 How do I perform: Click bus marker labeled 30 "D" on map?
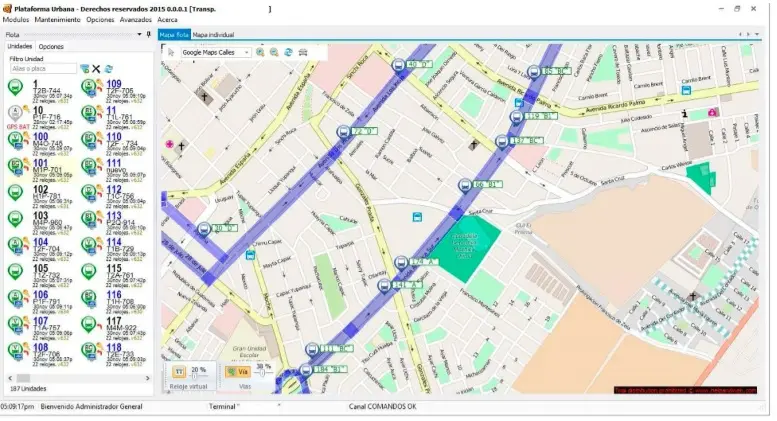point(204,229)
